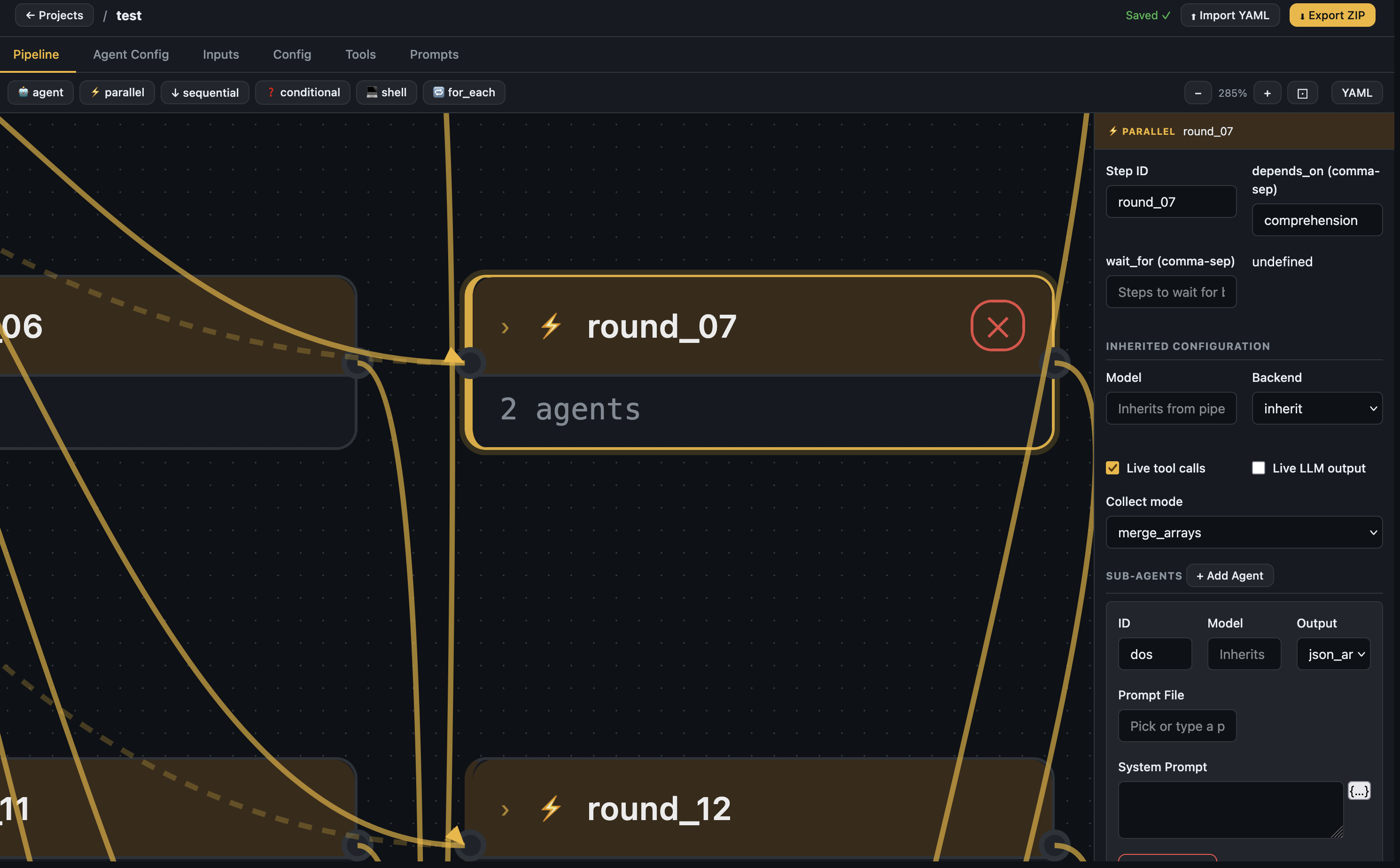The height and width of the screenshot is (868, 1400).
Task: Expand the round_07 node chevron
Action: pos(505,327)
